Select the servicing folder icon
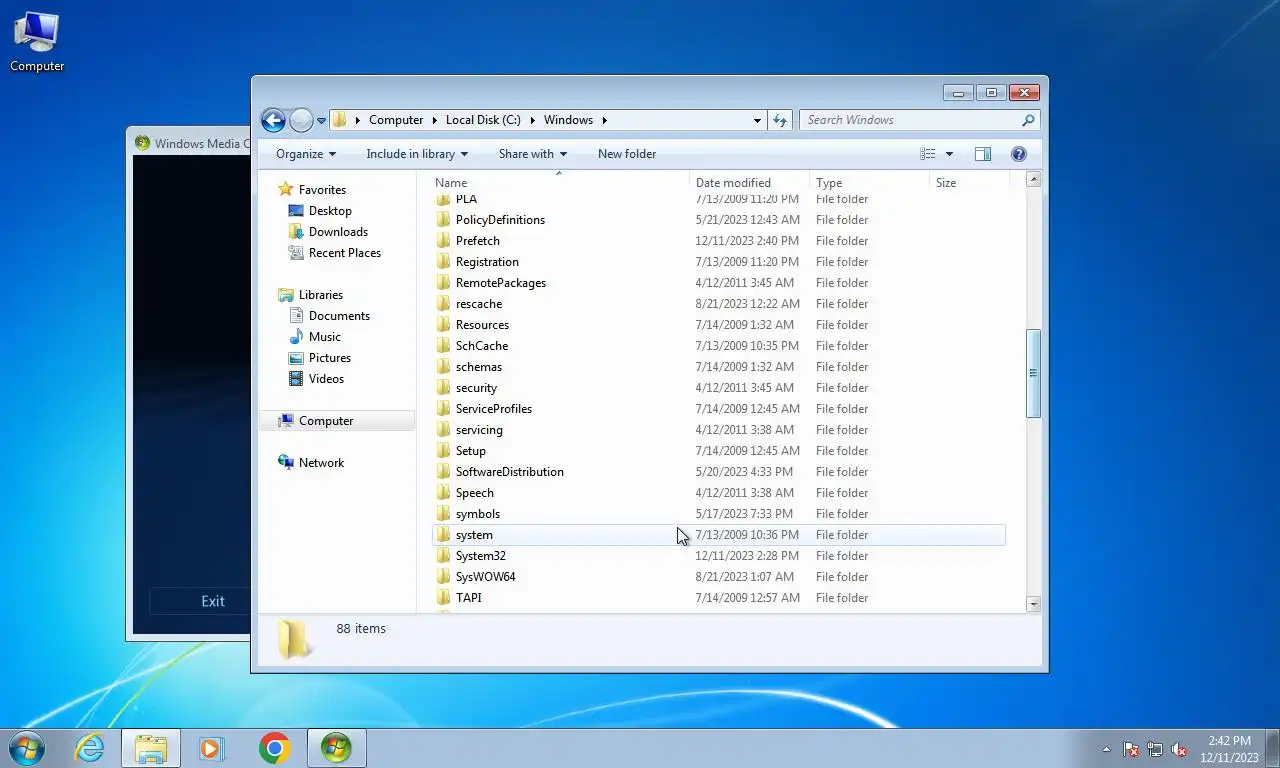Viewport: 1280px width, 768px height. [444, 430]
